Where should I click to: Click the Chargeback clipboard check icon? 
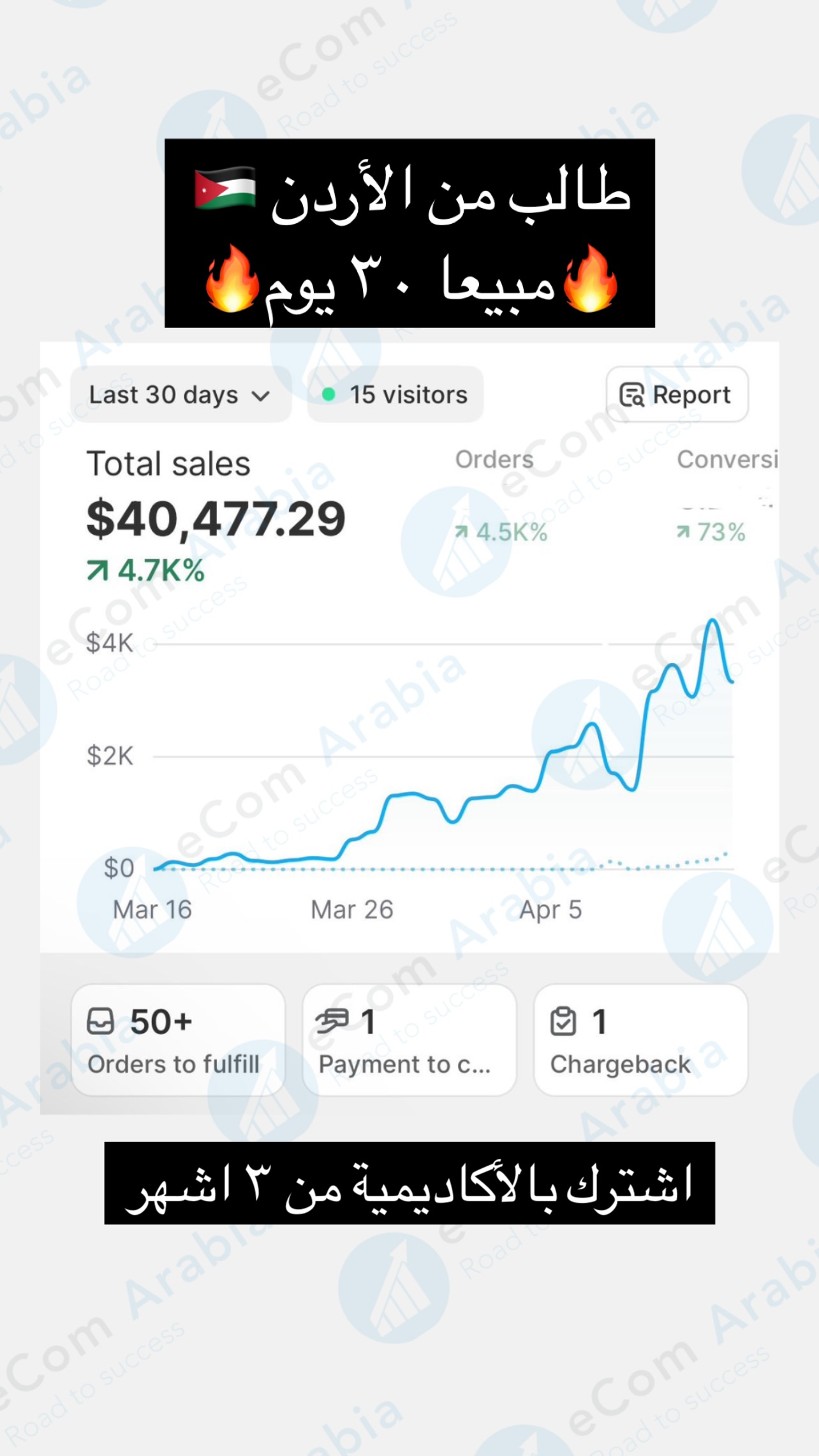coord(563,1021)
